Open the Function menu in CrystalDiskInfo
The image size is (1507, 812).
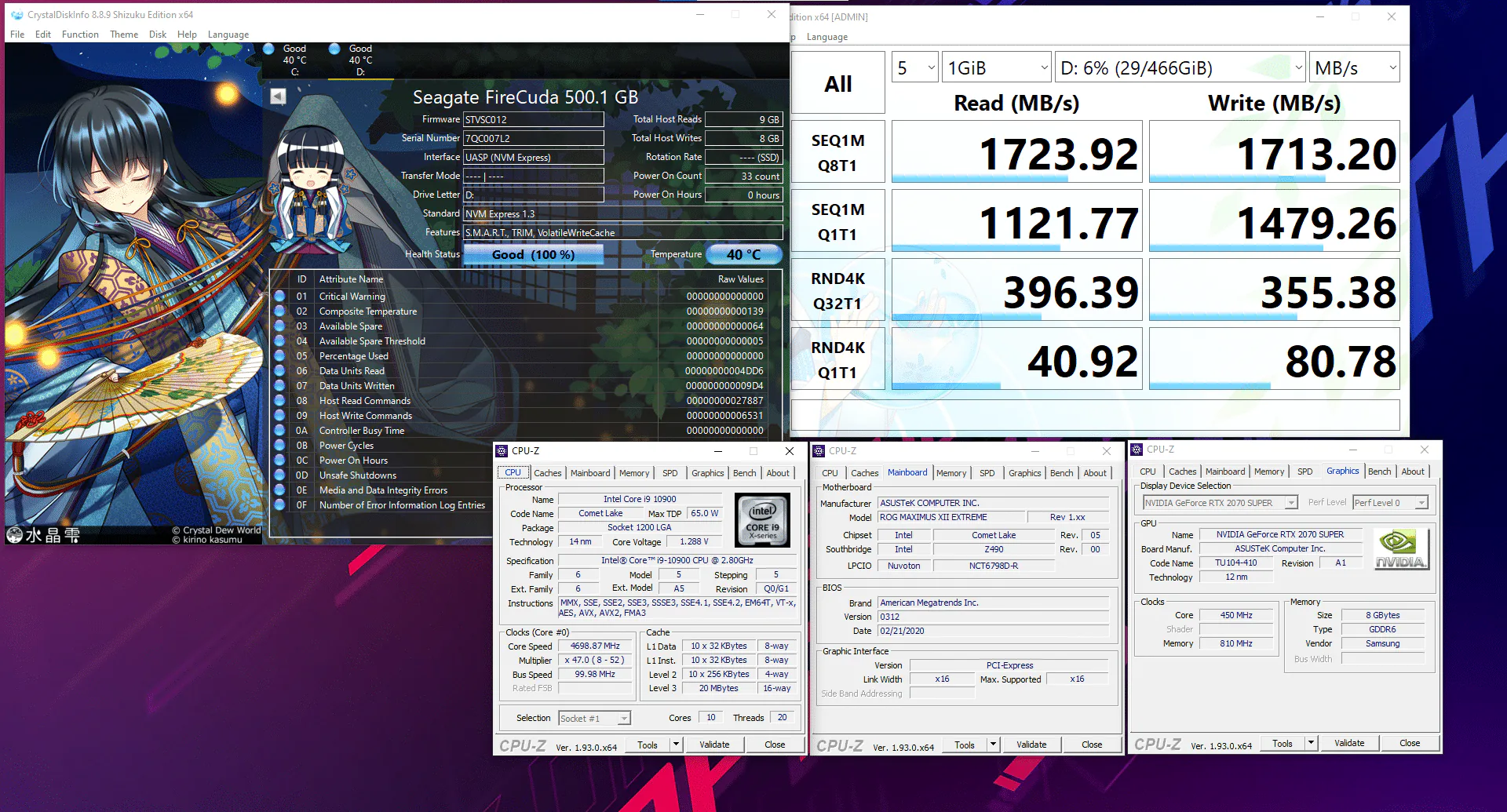[x=80, y=35]
